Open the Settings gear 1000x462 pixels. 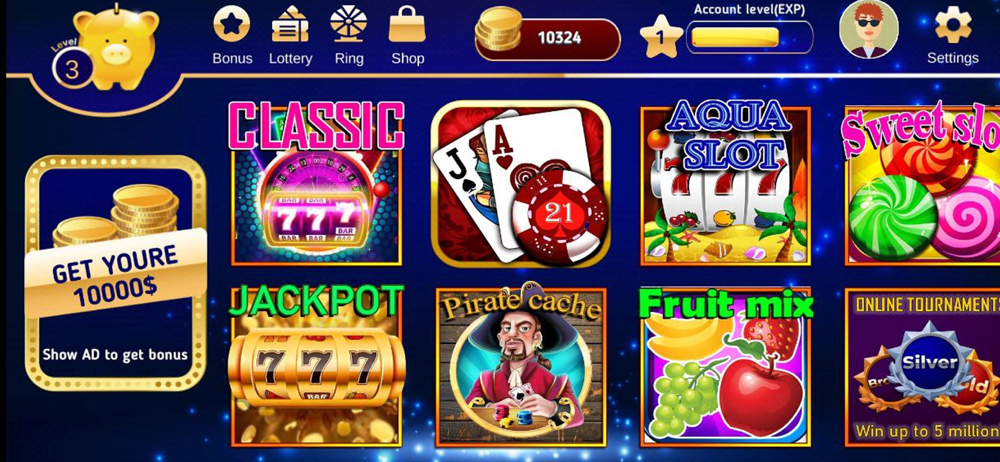953,24
